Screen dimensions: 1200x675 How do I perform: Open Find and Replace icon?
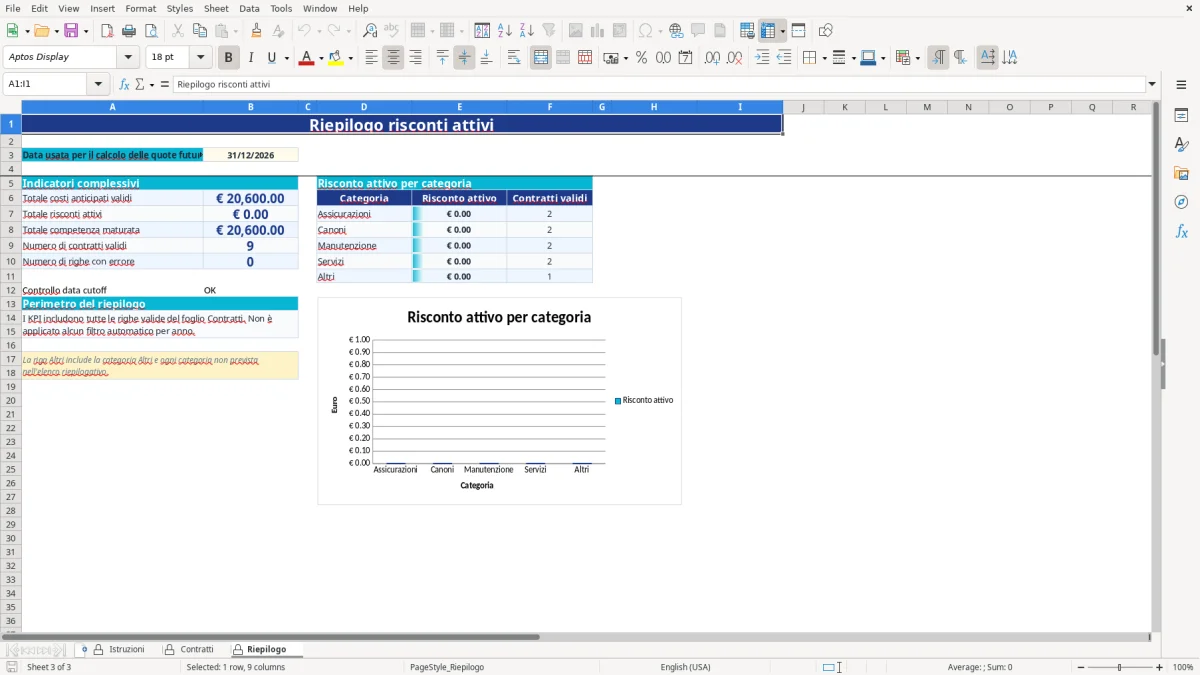pyautogui.click(x=370, y=31)
